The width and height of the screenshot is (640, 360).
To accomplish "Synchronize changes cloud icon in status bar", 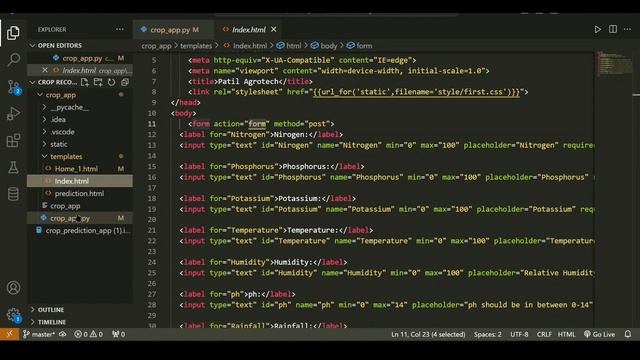I will (62, 334).
